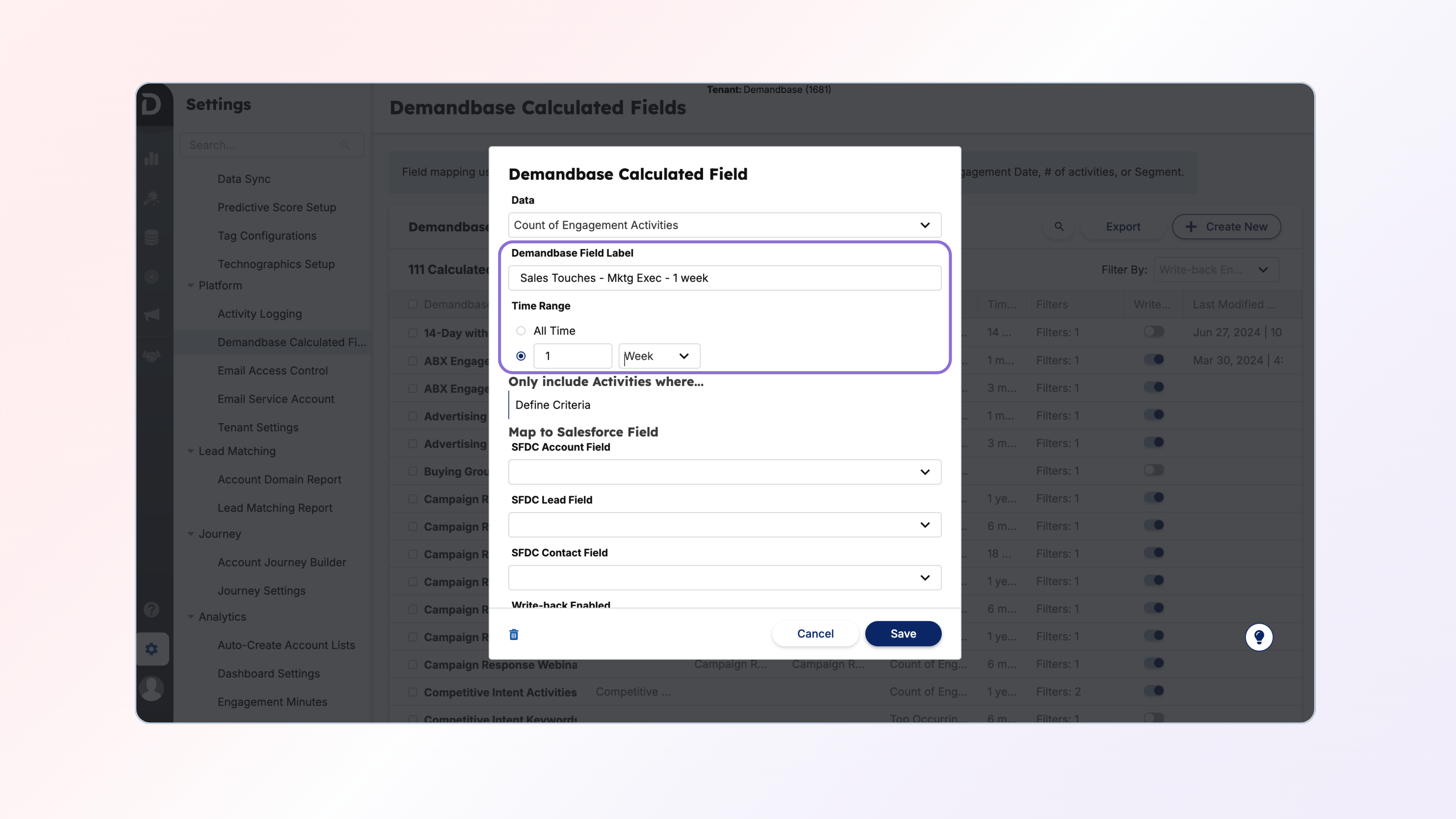Toggle write-back switch for 14-Day row
1456x819 pixels.
point(1153,332)
